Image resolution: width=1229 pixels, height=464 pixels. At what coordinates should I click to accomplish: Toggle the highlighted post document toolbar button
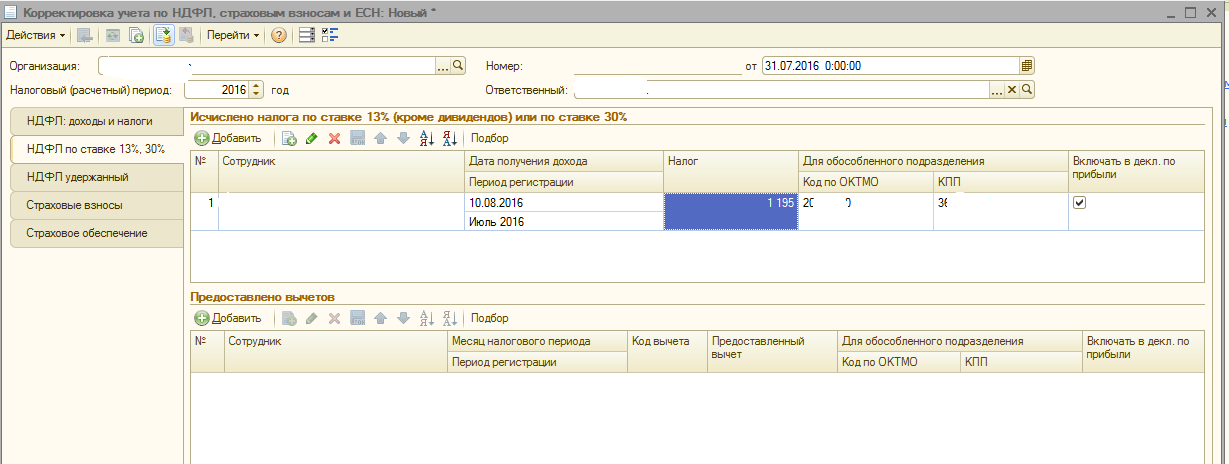click(163, 35)
